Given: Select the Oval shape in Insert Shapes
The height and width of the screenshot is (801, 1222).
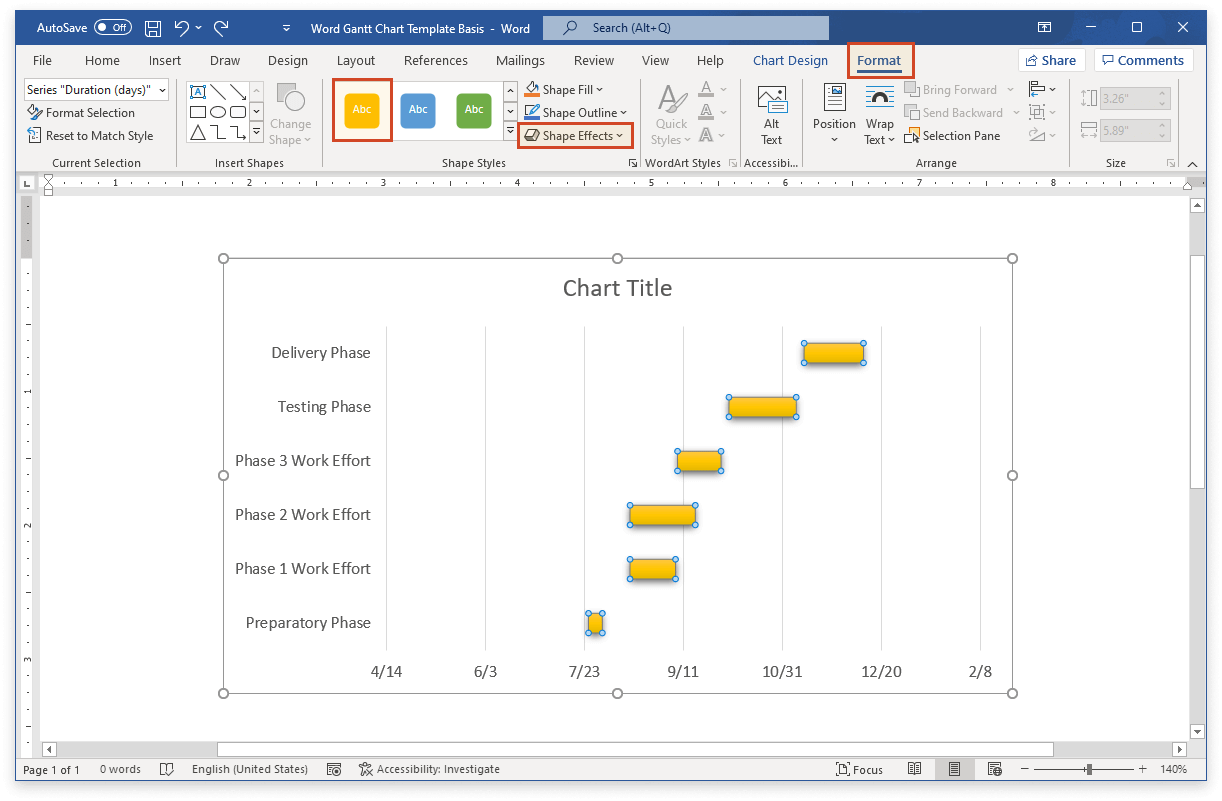Looking at the screenshot, I should click(x=218, y=112).
